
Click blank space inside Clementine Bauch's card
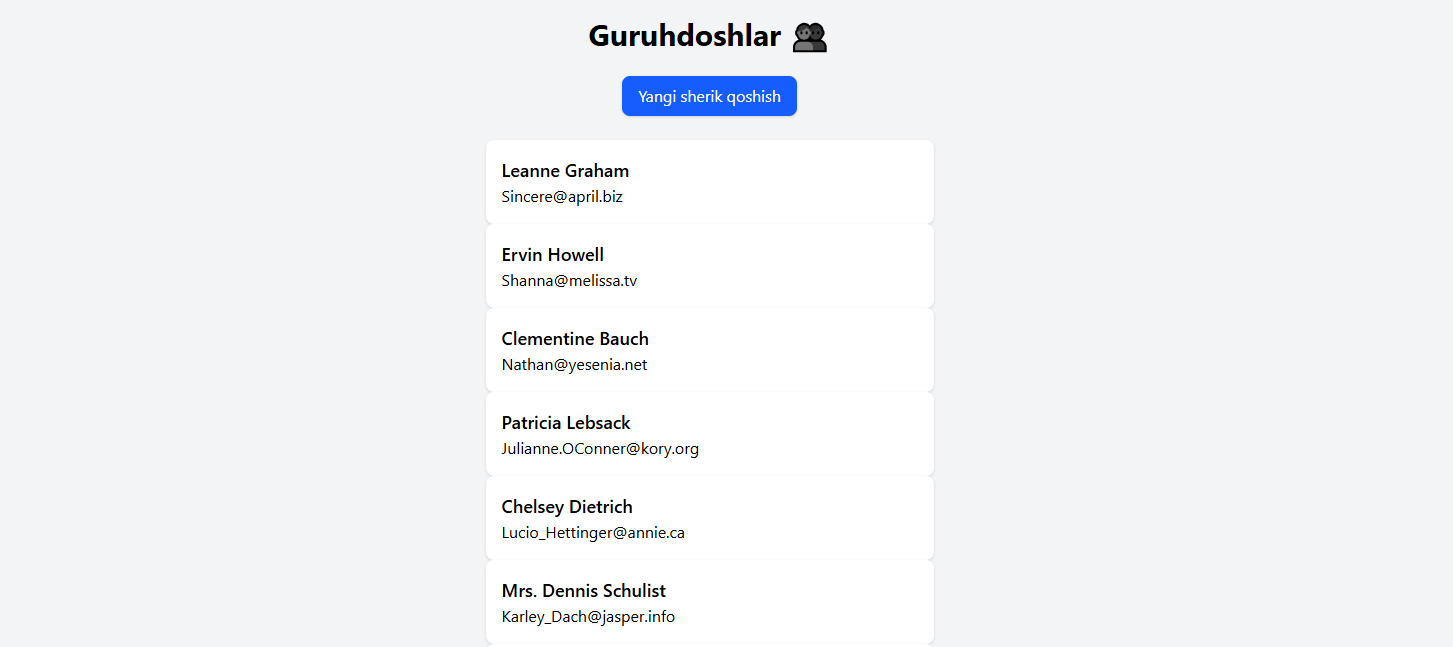(x=800, y=350)
